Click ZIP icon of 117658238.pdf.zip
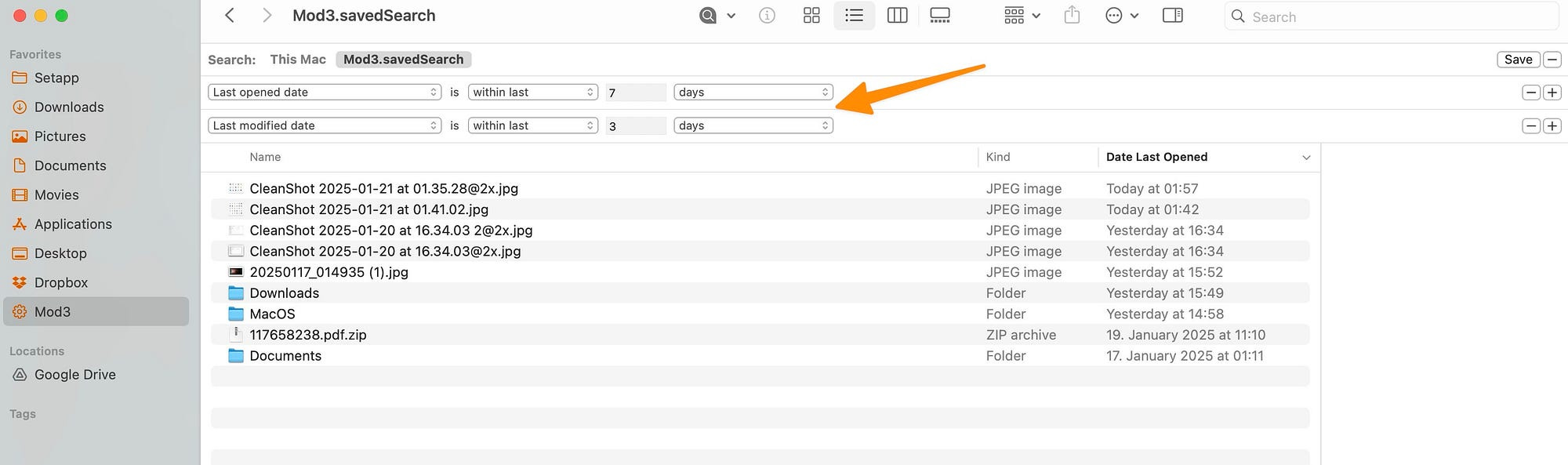 point(236,334)
